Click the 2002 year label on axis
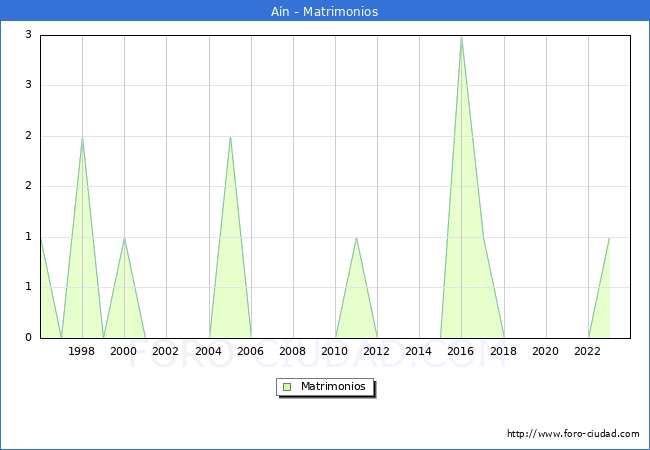 coord(166,351)
